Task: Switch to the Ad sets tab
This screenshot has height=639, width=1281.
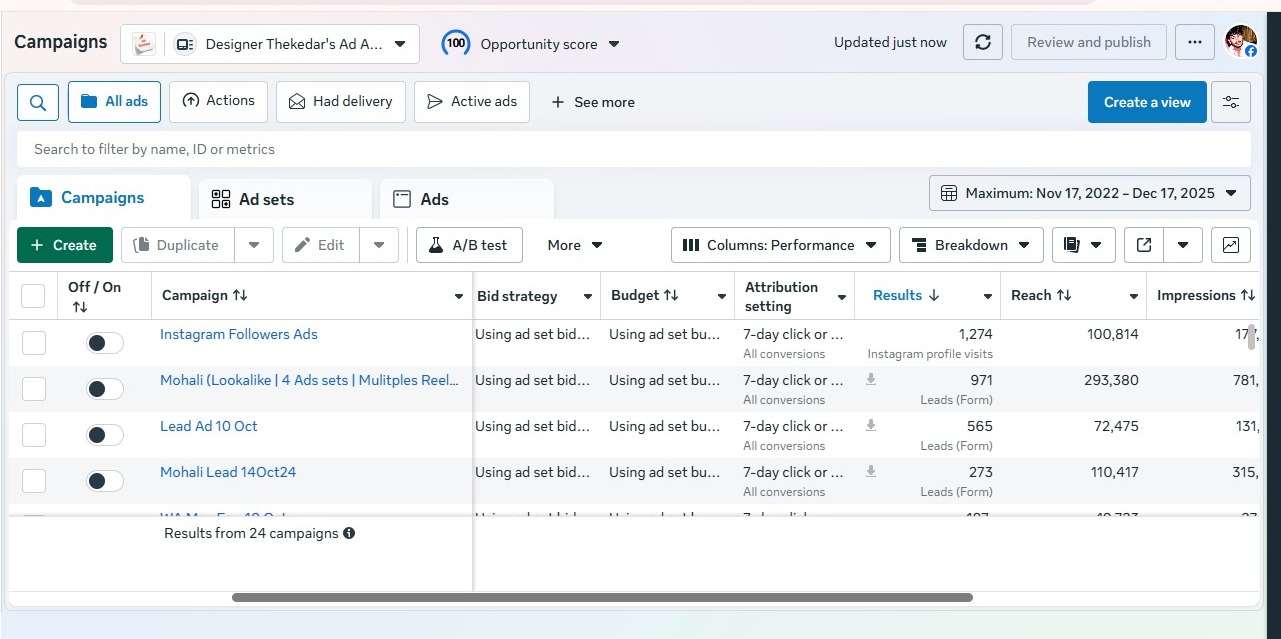Action: point(266,199)
